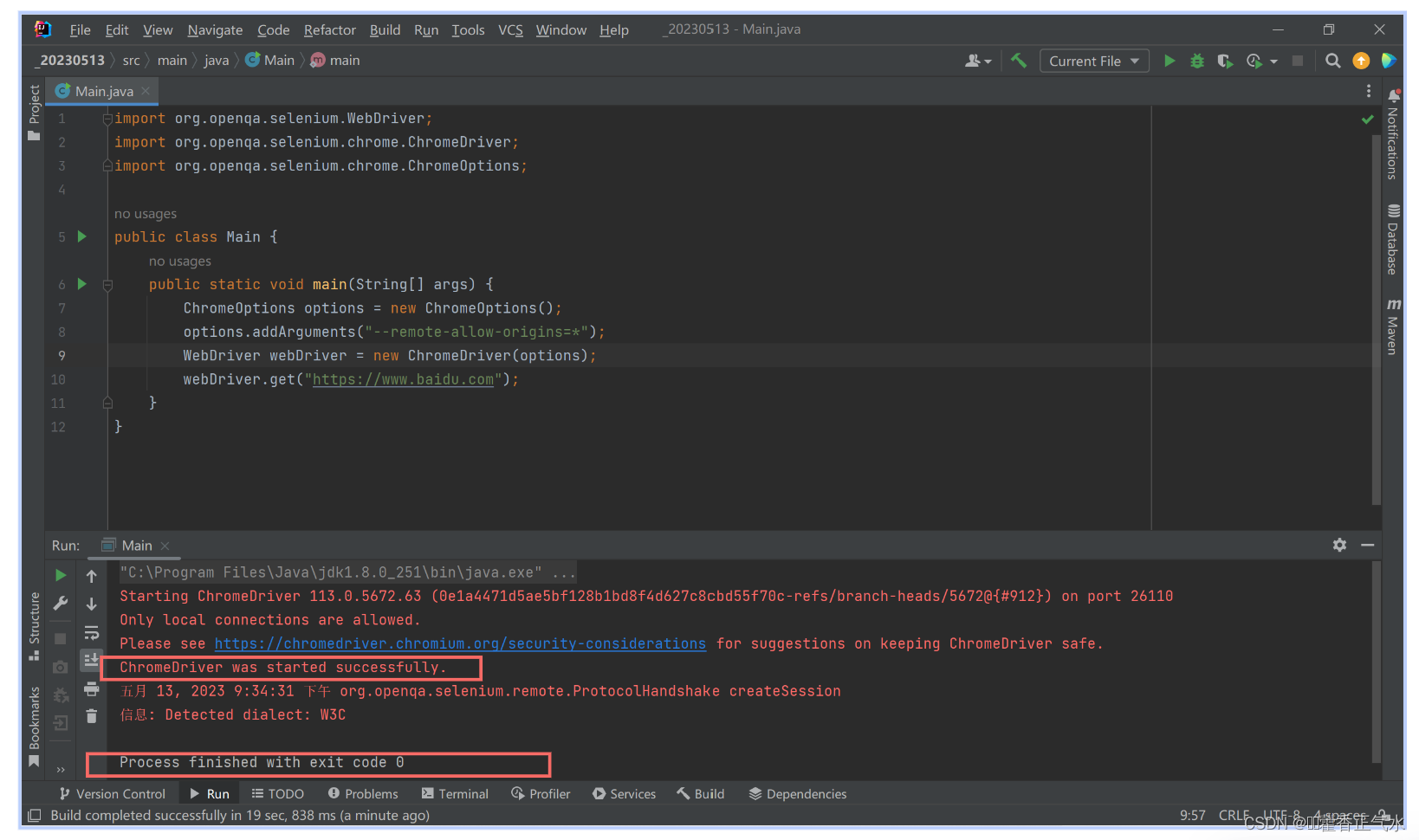1419x840 pixels.
Task: Toggle Scroll to End in the console
Action: pyautogui.click(x=92, y=659)
